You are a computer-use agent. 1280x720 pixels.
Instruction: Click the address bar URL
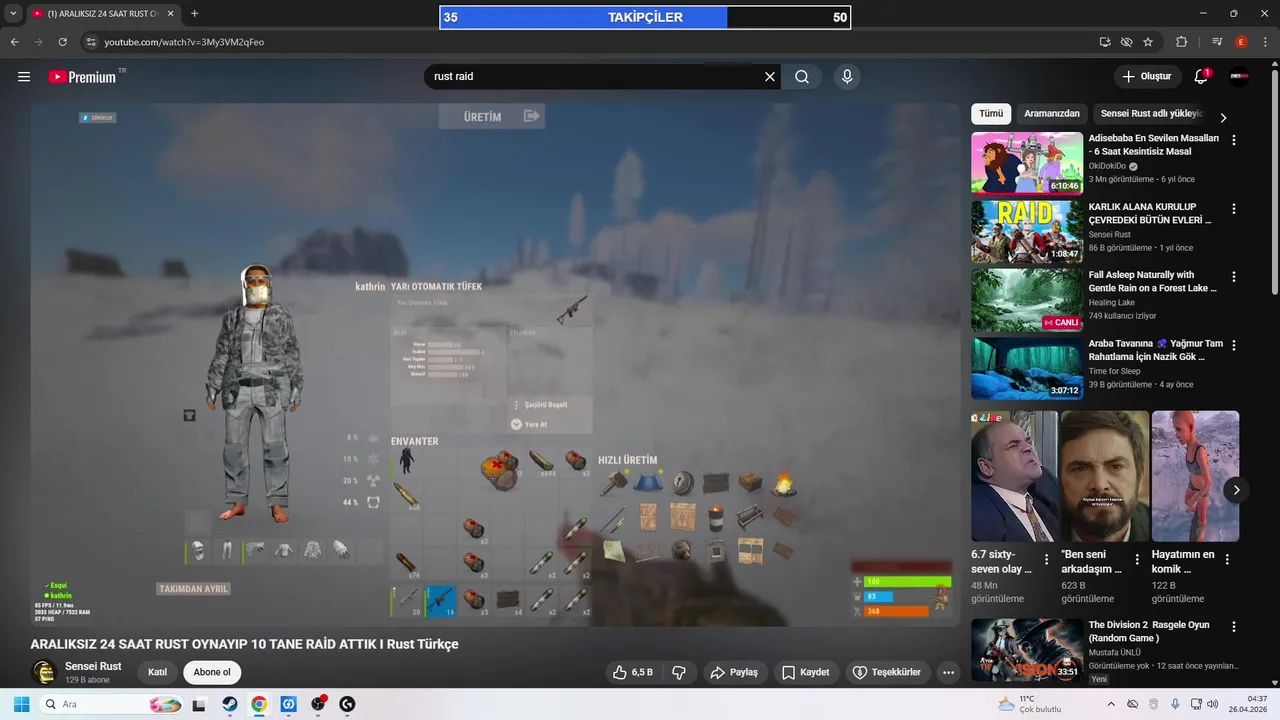(184, 42)
